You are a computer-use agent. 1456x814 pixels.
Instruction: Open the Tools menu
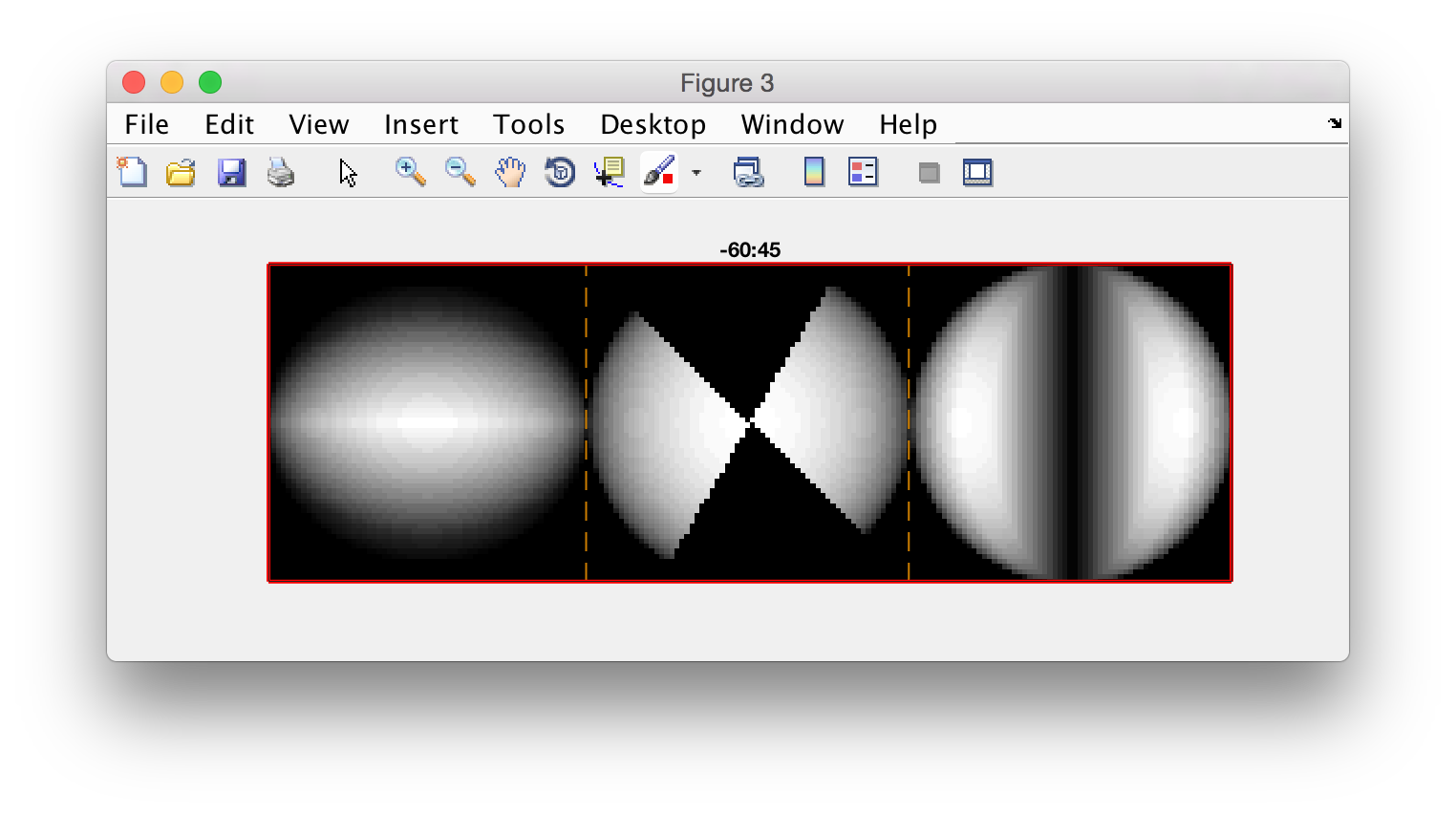pos(528,124)
